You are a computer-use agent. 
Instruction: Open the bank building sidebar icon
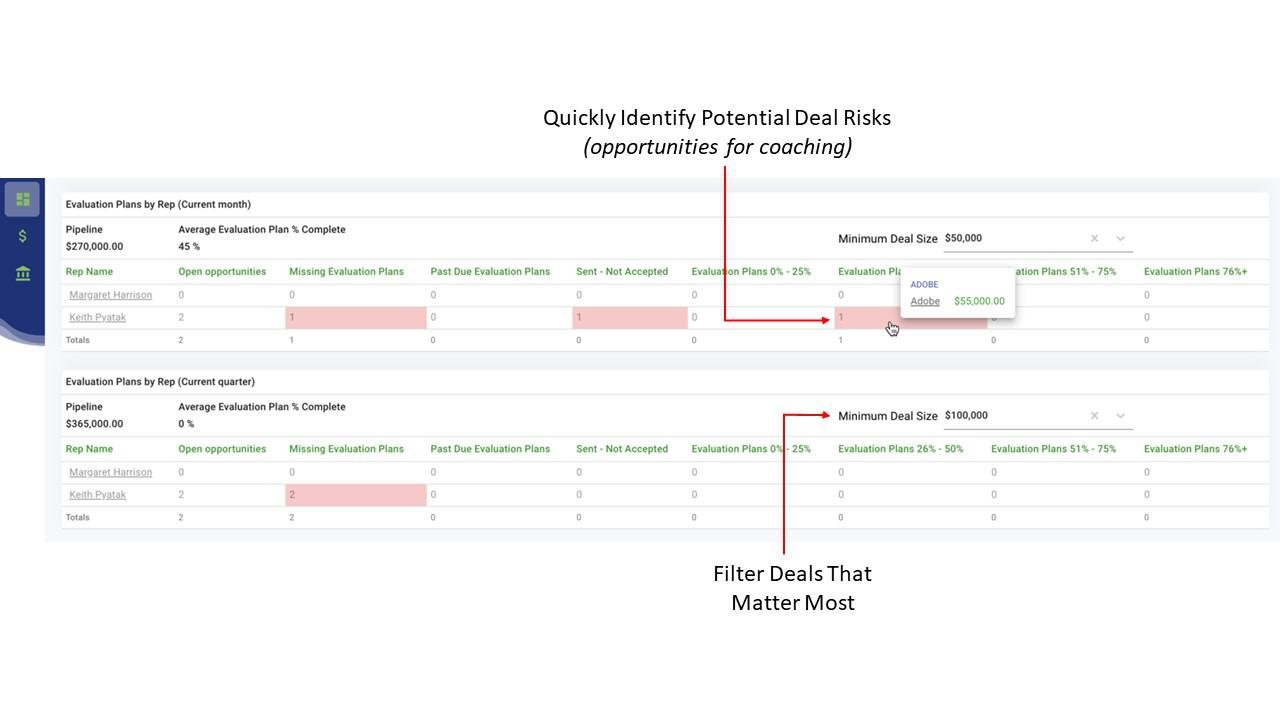click(x=22, y=273)
